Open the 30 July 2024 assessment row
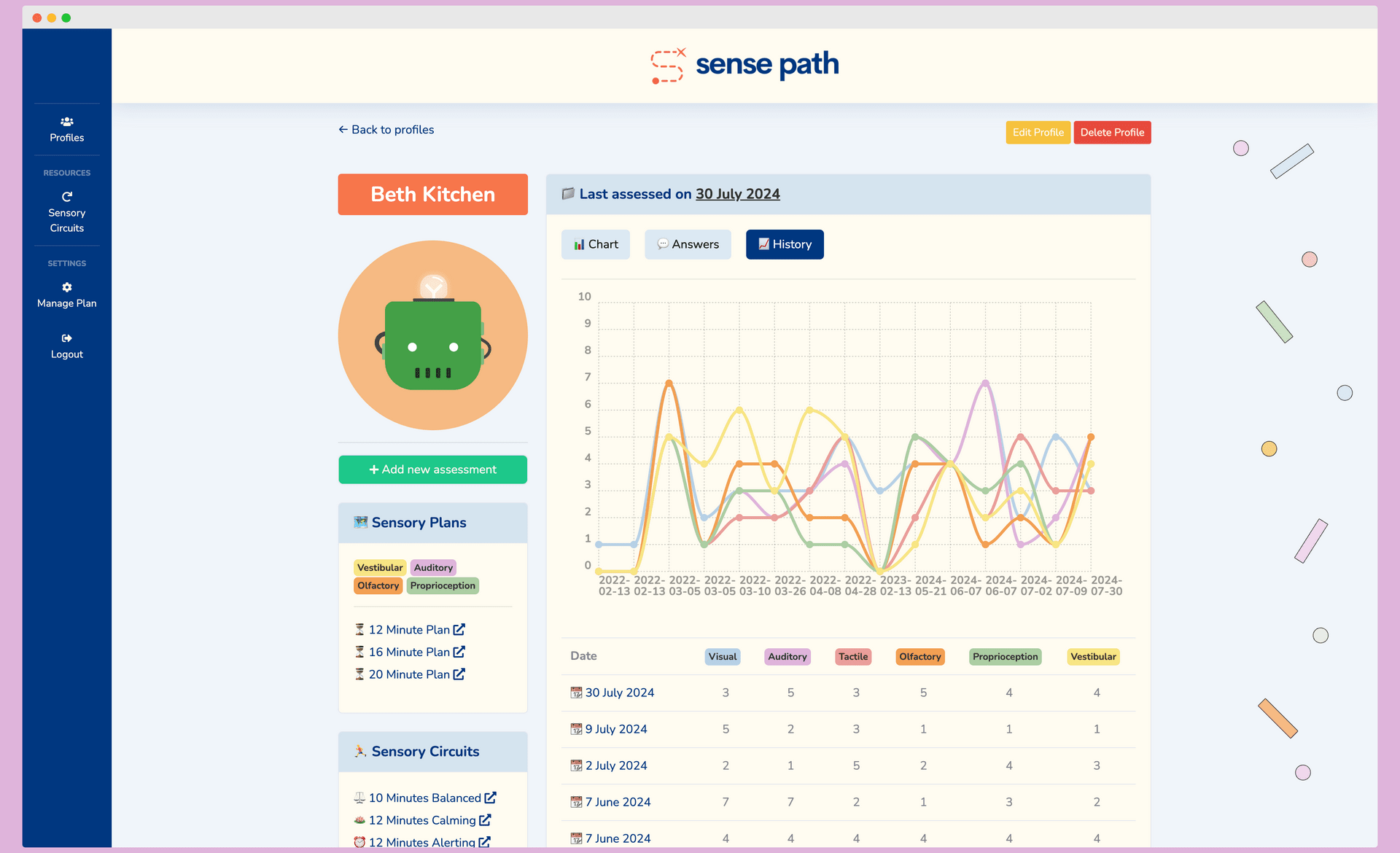The image size is (1400, 853). (x=619, y=693)
